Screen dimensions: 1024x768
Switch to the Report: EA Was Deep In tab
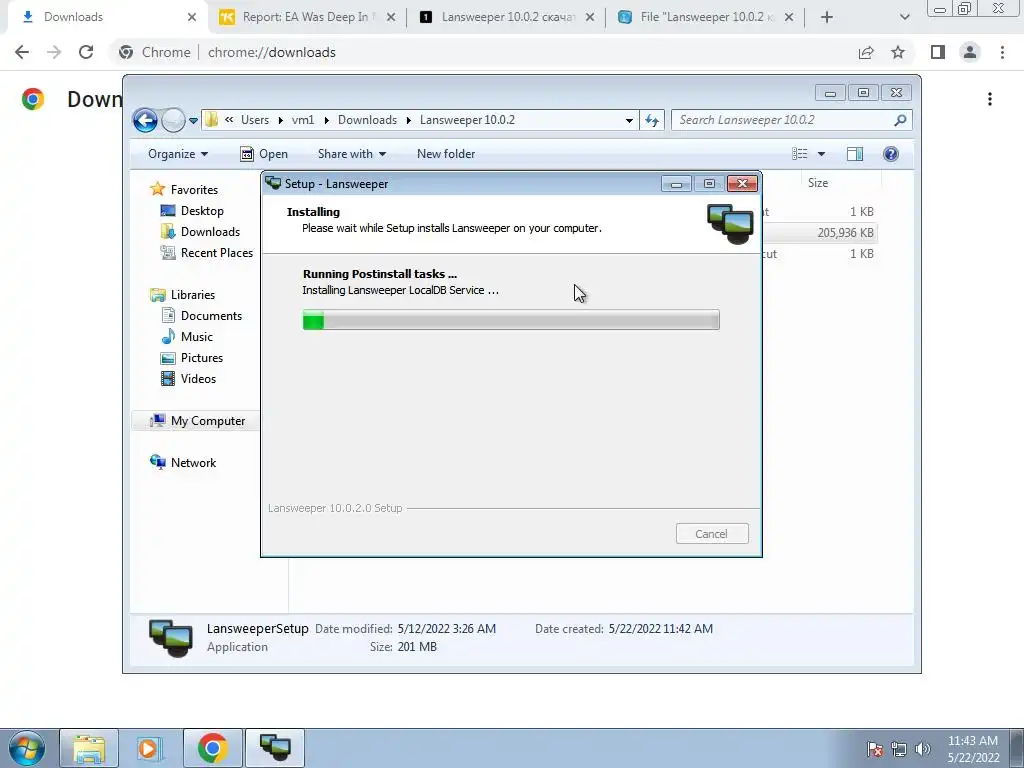coord(306,17)
